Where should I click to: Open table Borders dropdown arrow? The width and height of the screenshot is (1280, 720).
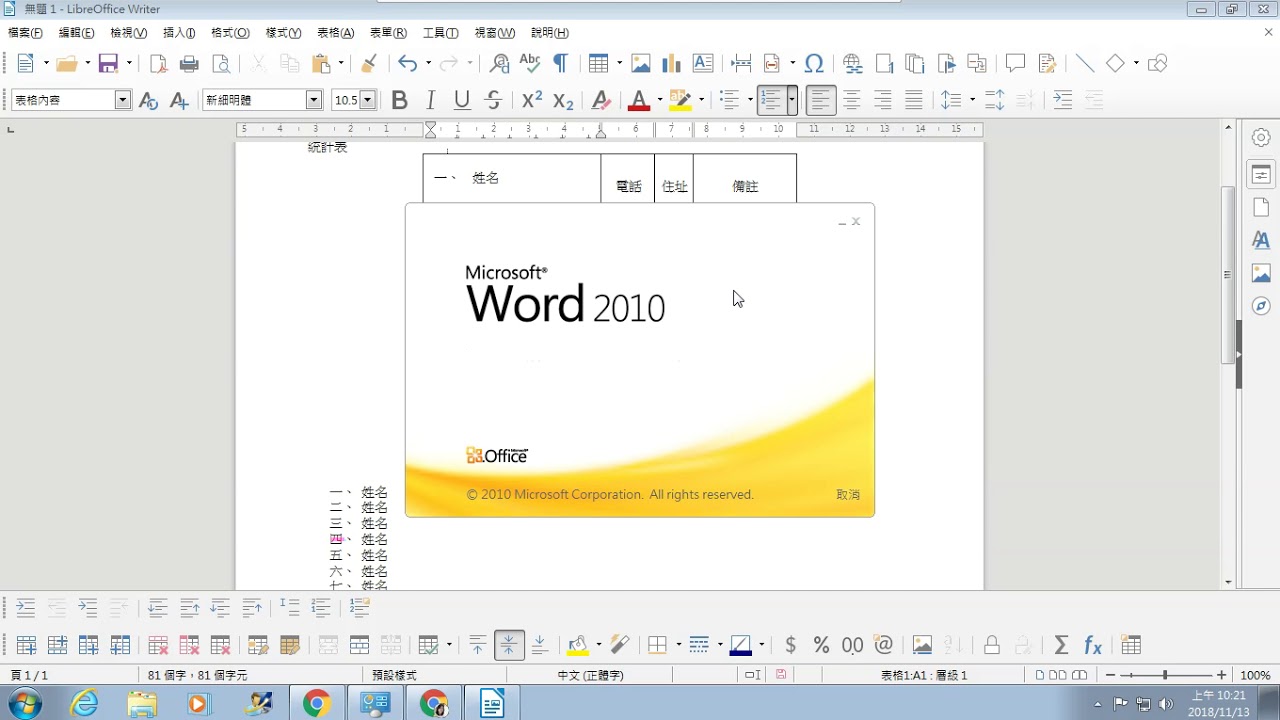click(677, 645)
